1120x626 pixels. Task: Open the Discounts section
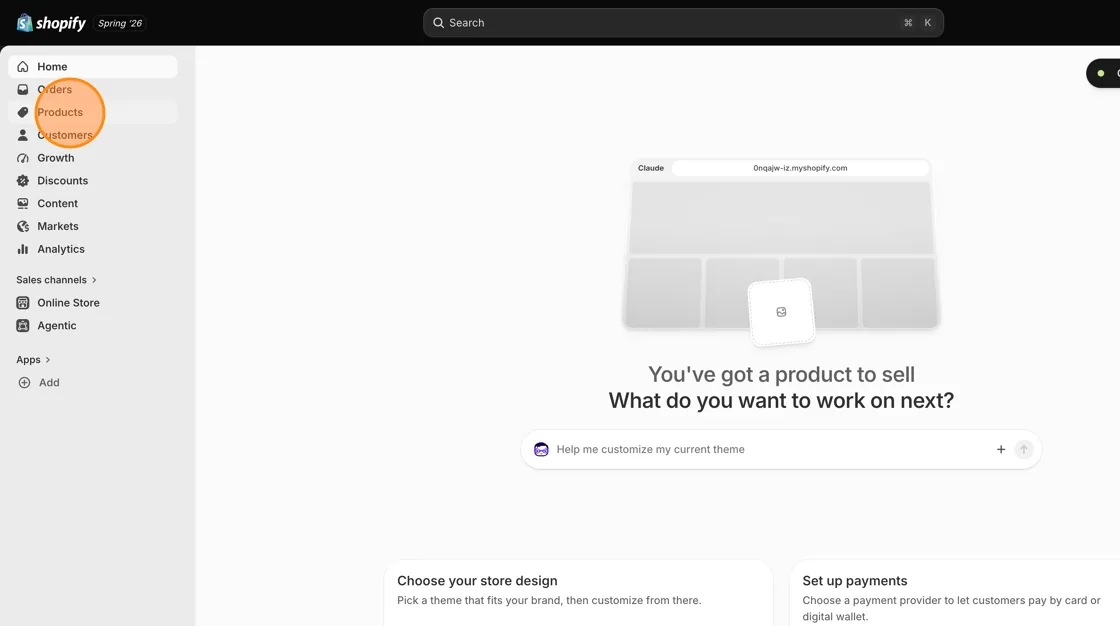pyautogui.click(x=93, y=181)
